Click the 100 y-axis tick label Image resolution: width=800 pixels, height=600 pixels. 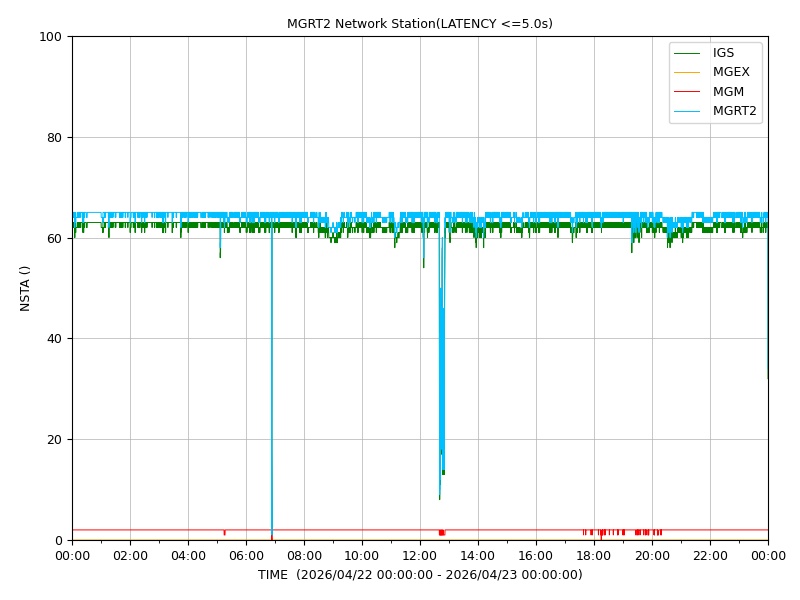50,37
